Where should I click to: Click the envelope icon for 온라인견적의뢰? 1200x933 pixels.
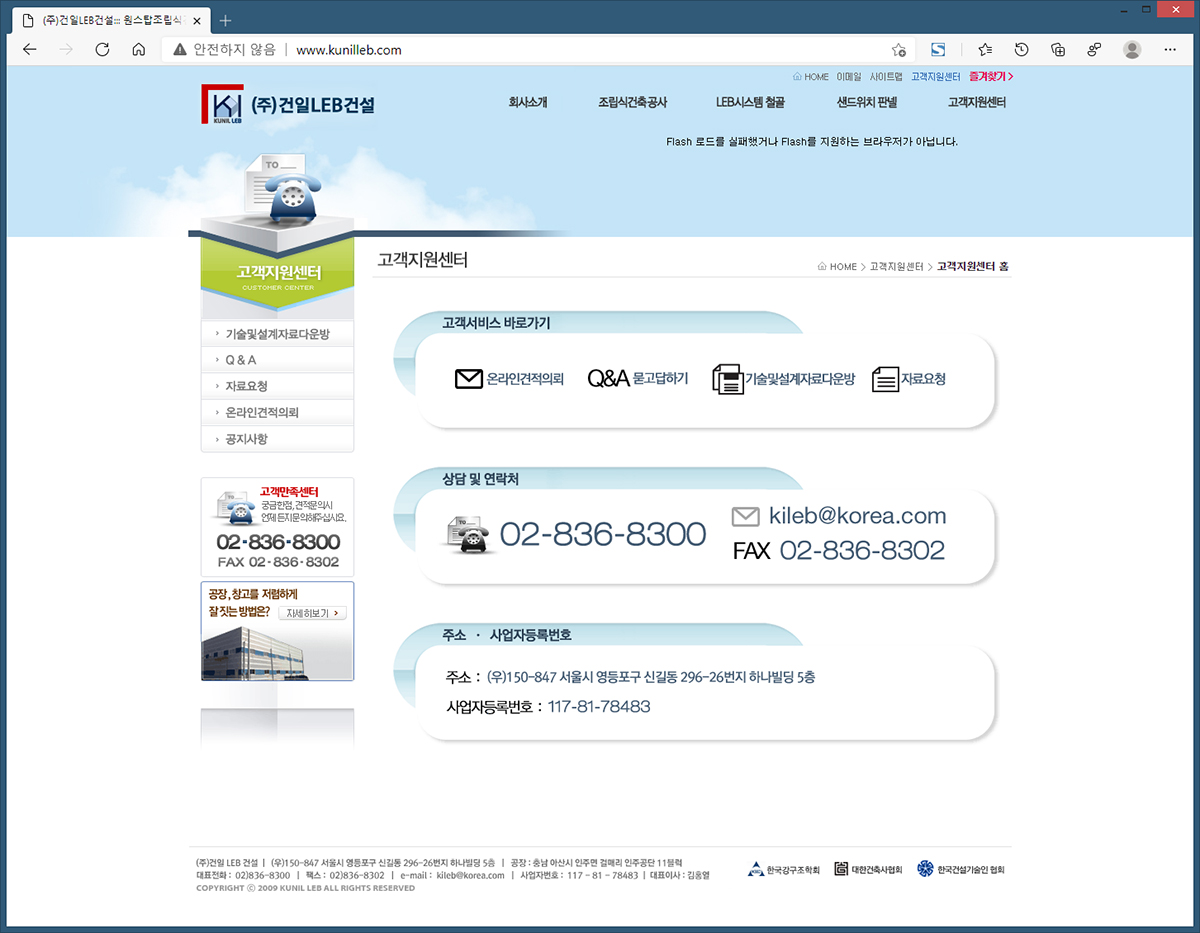tap(468, 379)
